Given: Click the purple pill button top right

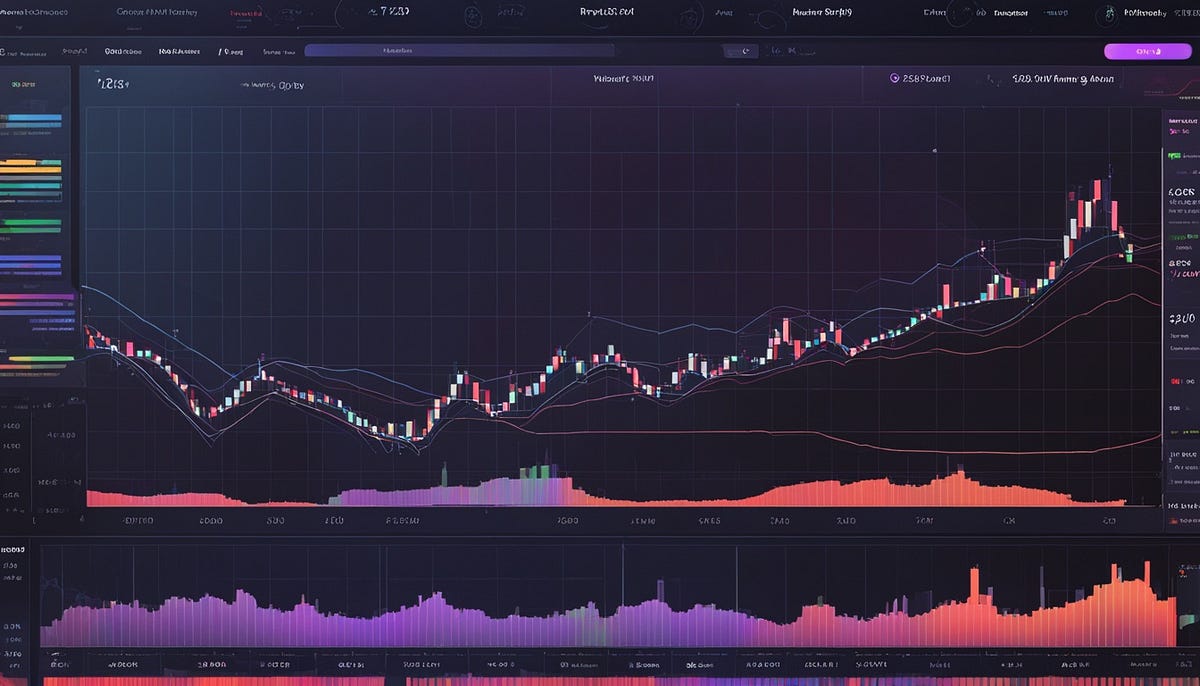Looking at the screenshot, I should click(1147, 50).
